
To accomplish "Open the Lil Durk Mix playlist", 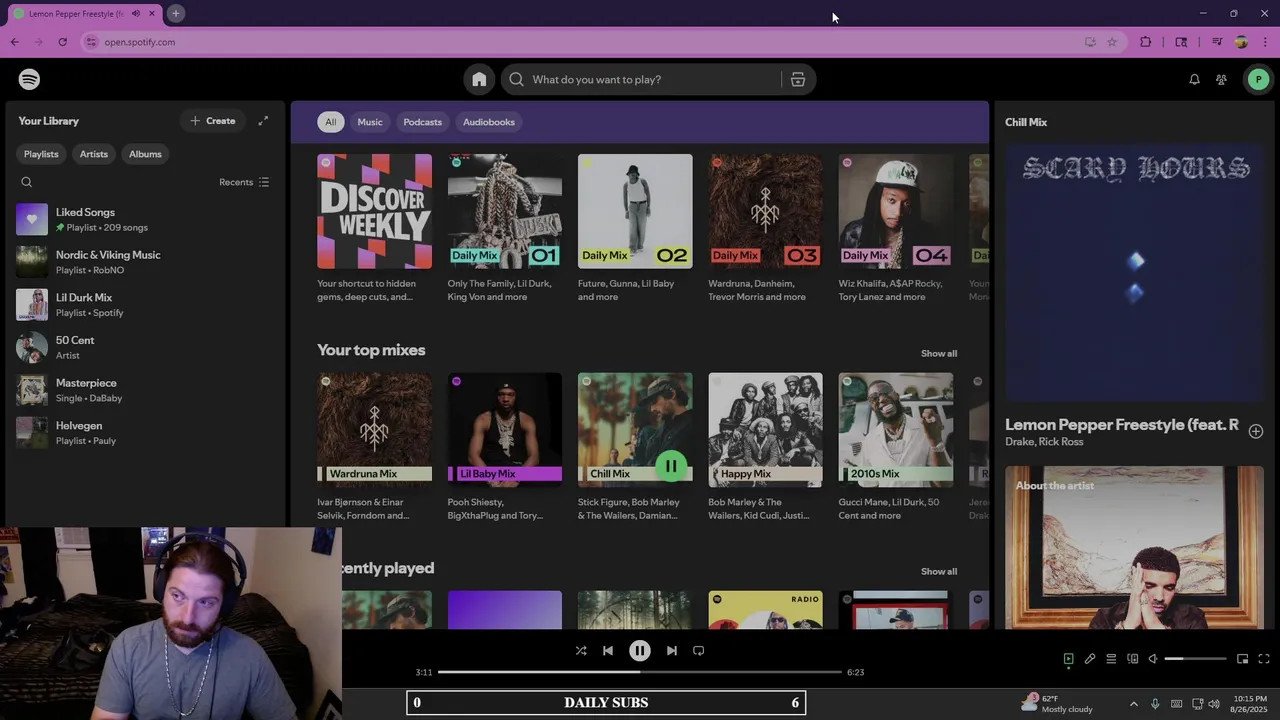I will pyautogui.click(x=143, y=305).
